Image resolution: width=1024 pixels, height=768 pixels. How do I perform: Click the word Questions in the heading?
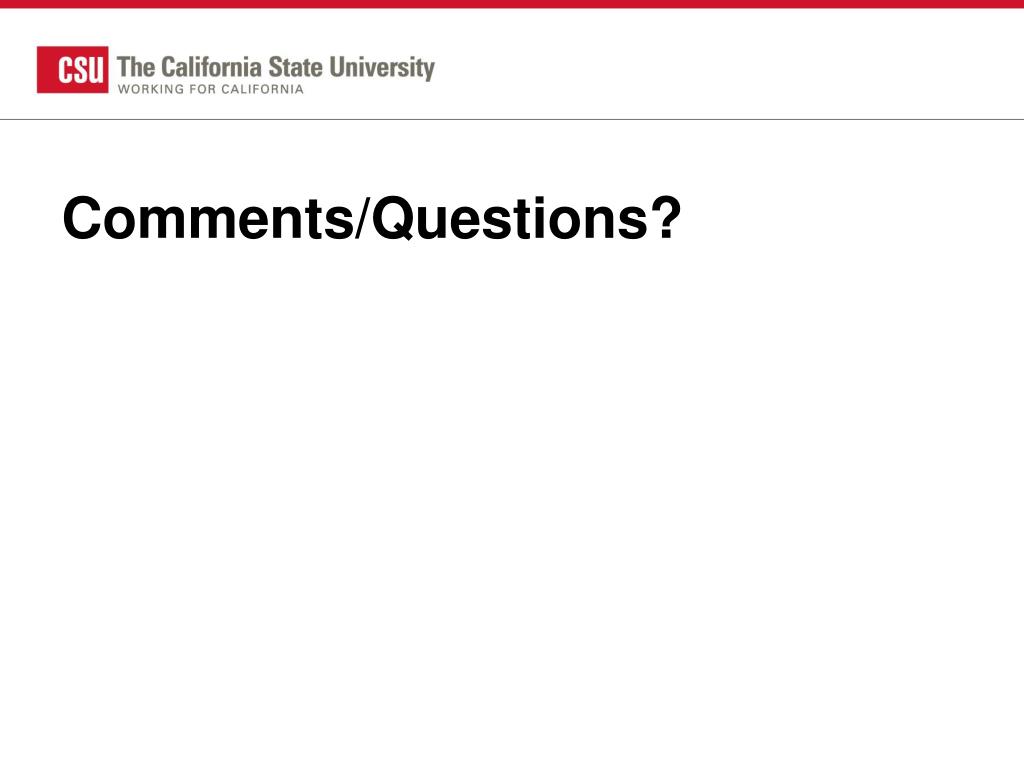510,219
